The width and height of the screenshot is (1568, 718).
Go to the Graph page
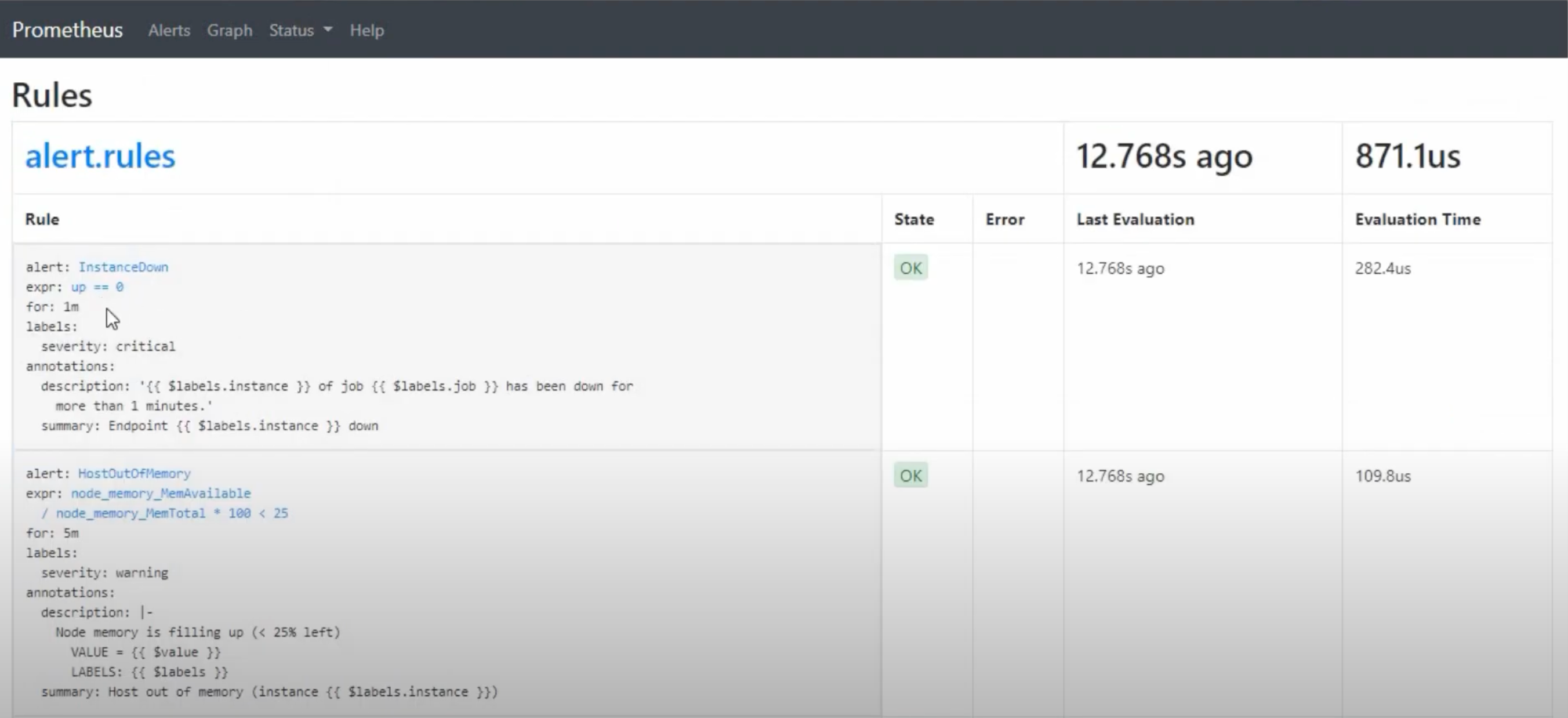[229, 30]
